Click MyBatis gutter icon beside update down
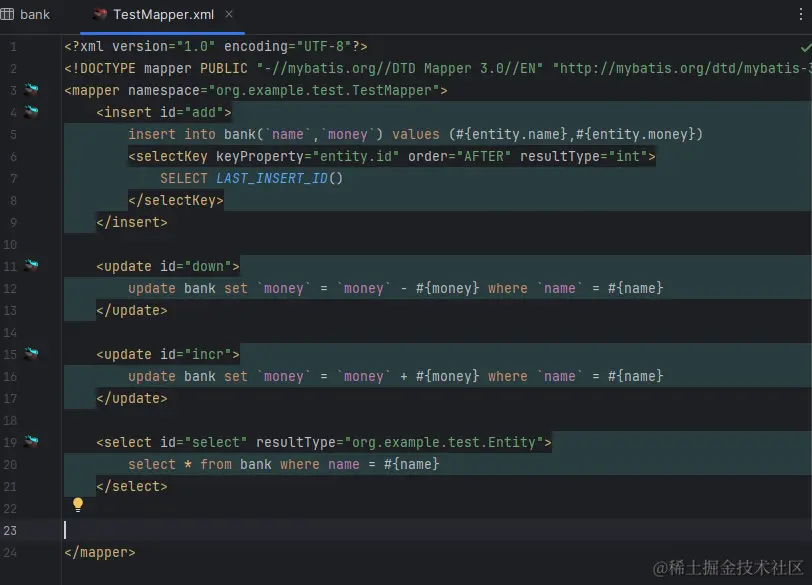 (31, 266)
